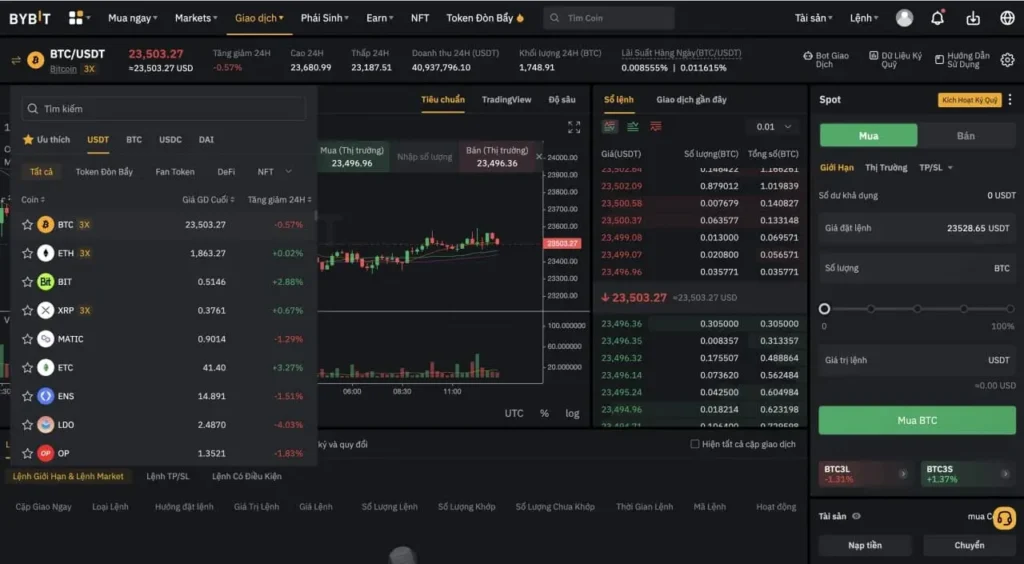The image size is (1024, 564).
Task: Toggle asset visibility eye icon
Action: point(856,516)
